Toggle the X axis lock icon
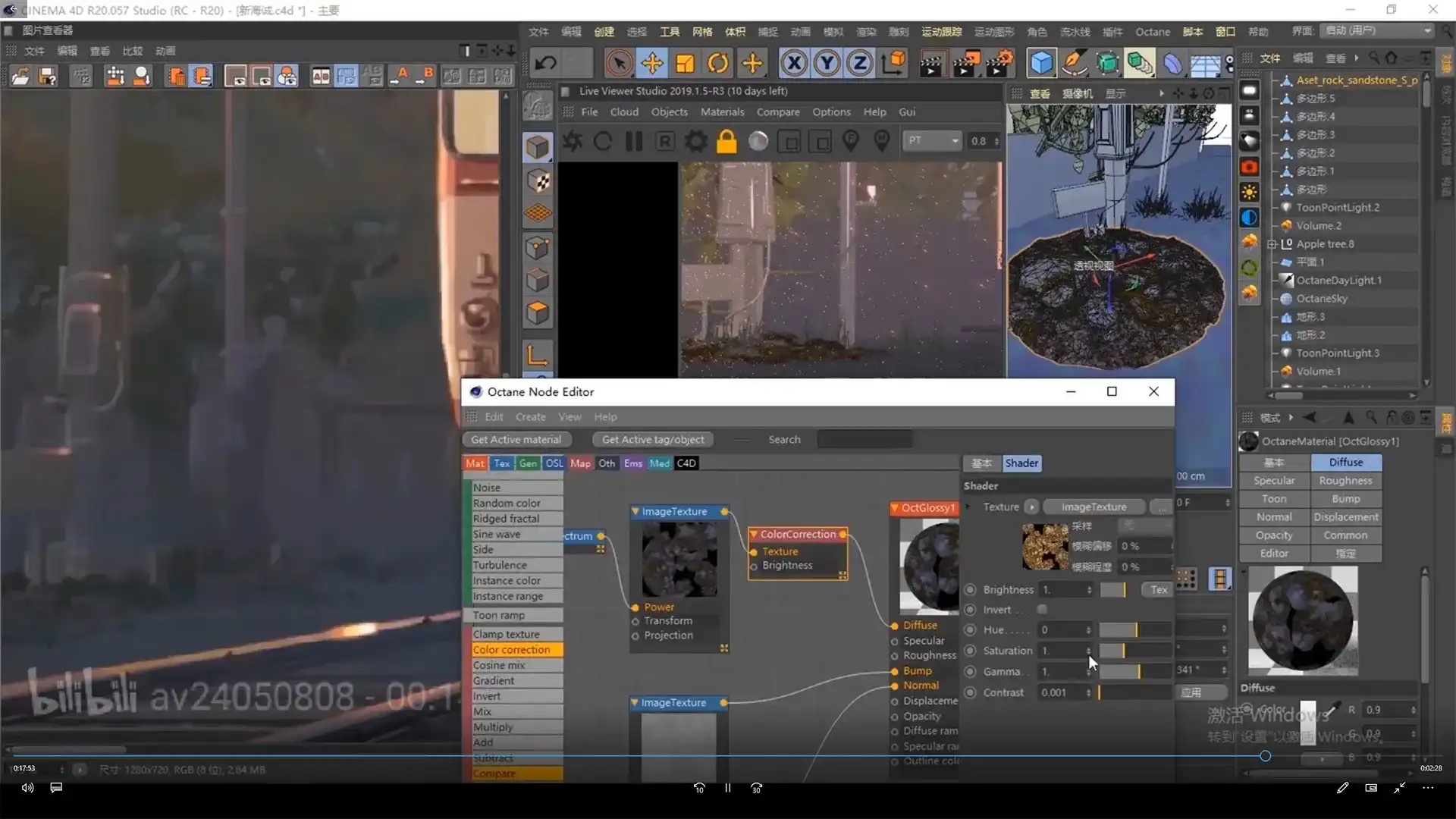This screenshot has height=819, width=1456. (794, 64)
